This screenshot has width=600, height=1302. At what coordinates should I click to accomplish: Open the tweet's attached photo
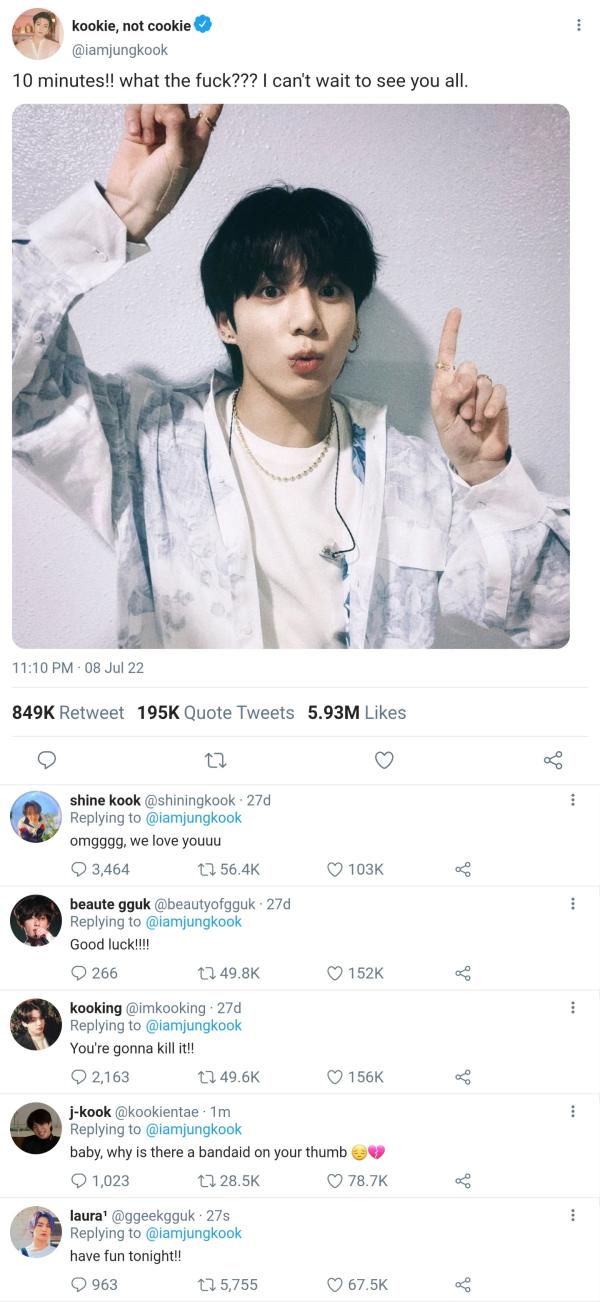[x=291, y=376]
